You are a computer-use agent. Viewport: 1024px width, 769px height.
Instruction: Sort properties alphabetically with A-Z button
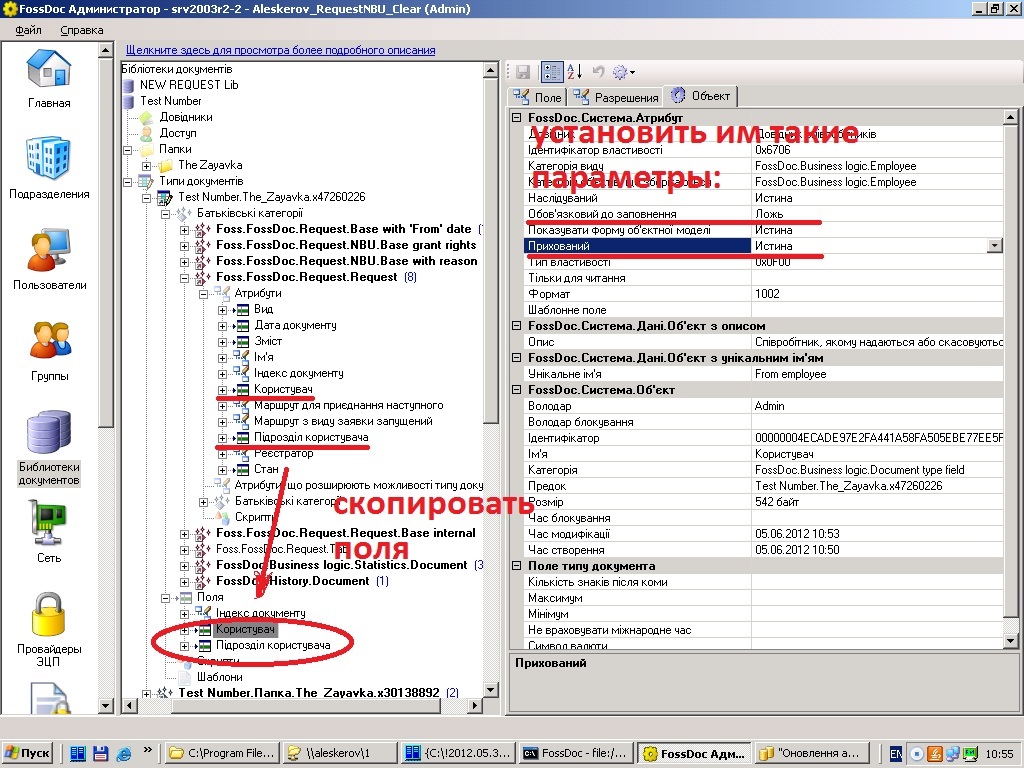click(x=574, y=71)
